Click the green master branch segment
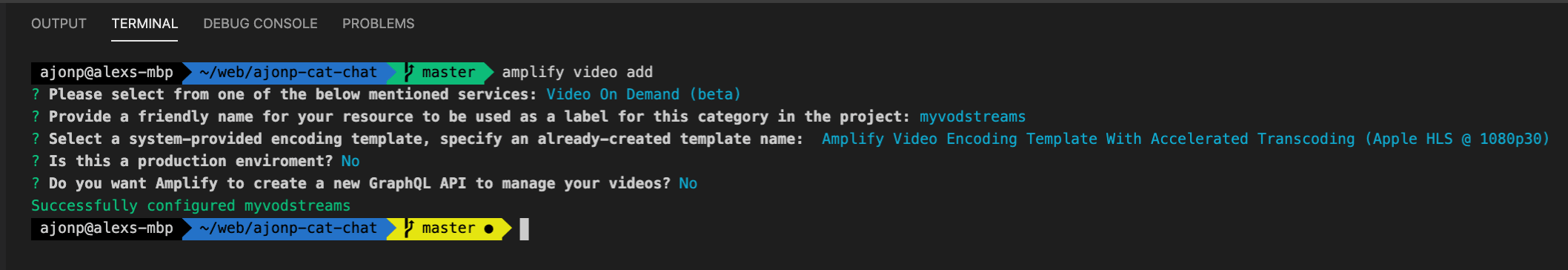The width and height of the screenshot is (1568, 270). point(440,72)
